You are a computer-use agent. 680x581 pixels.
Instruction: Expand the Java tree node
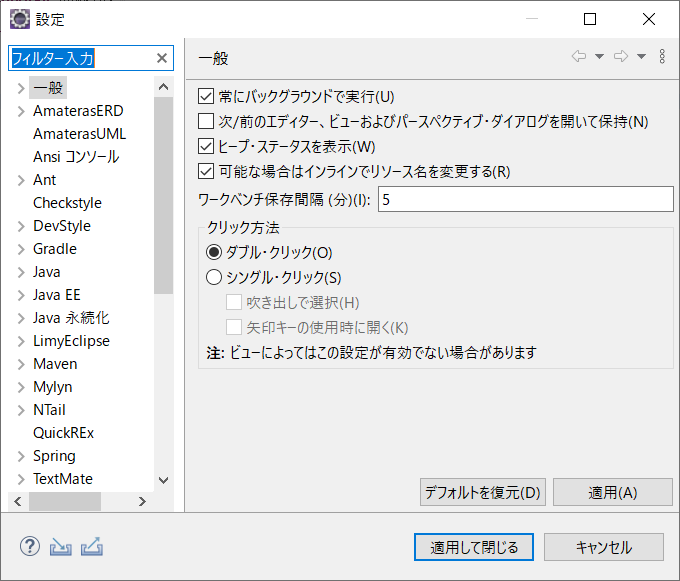click(x=21, y=272)
